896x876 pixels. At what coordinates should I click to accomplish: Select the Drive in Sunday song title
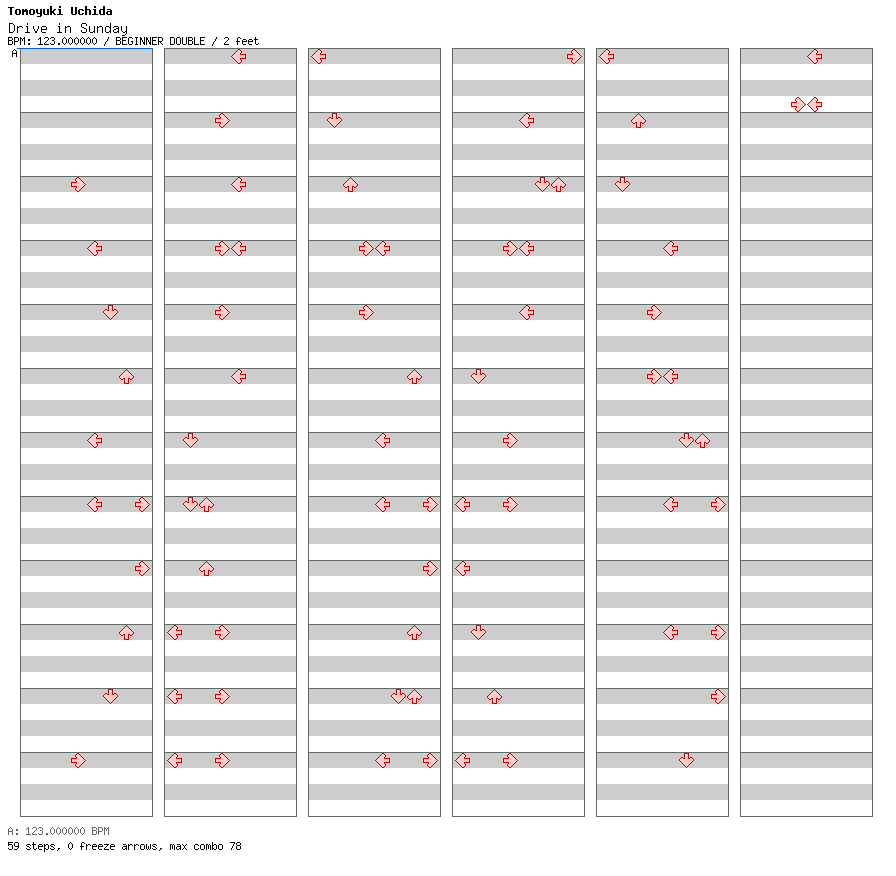[68, 28]
